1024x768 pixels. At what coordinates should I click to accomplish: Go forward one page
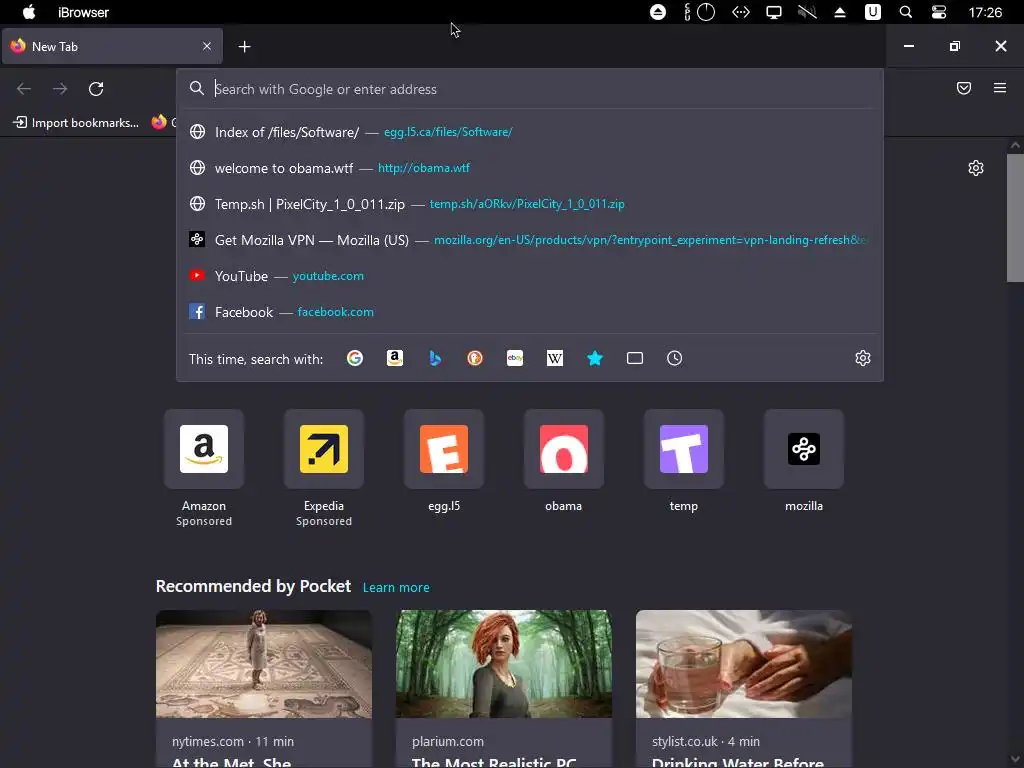(60, 88)
